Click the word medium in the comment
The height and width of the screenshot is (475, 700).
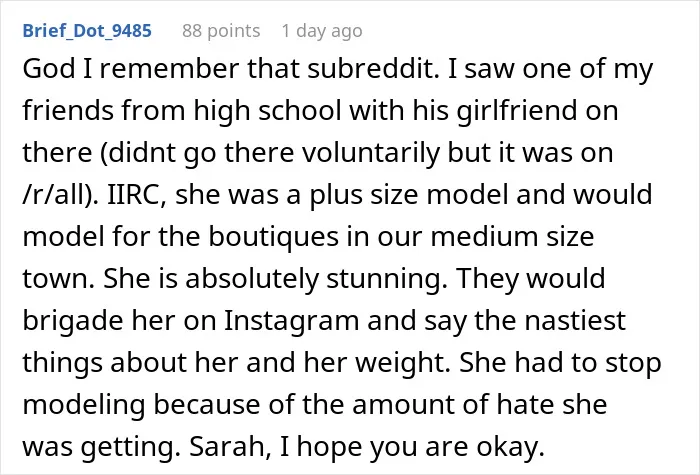point(484,237)
